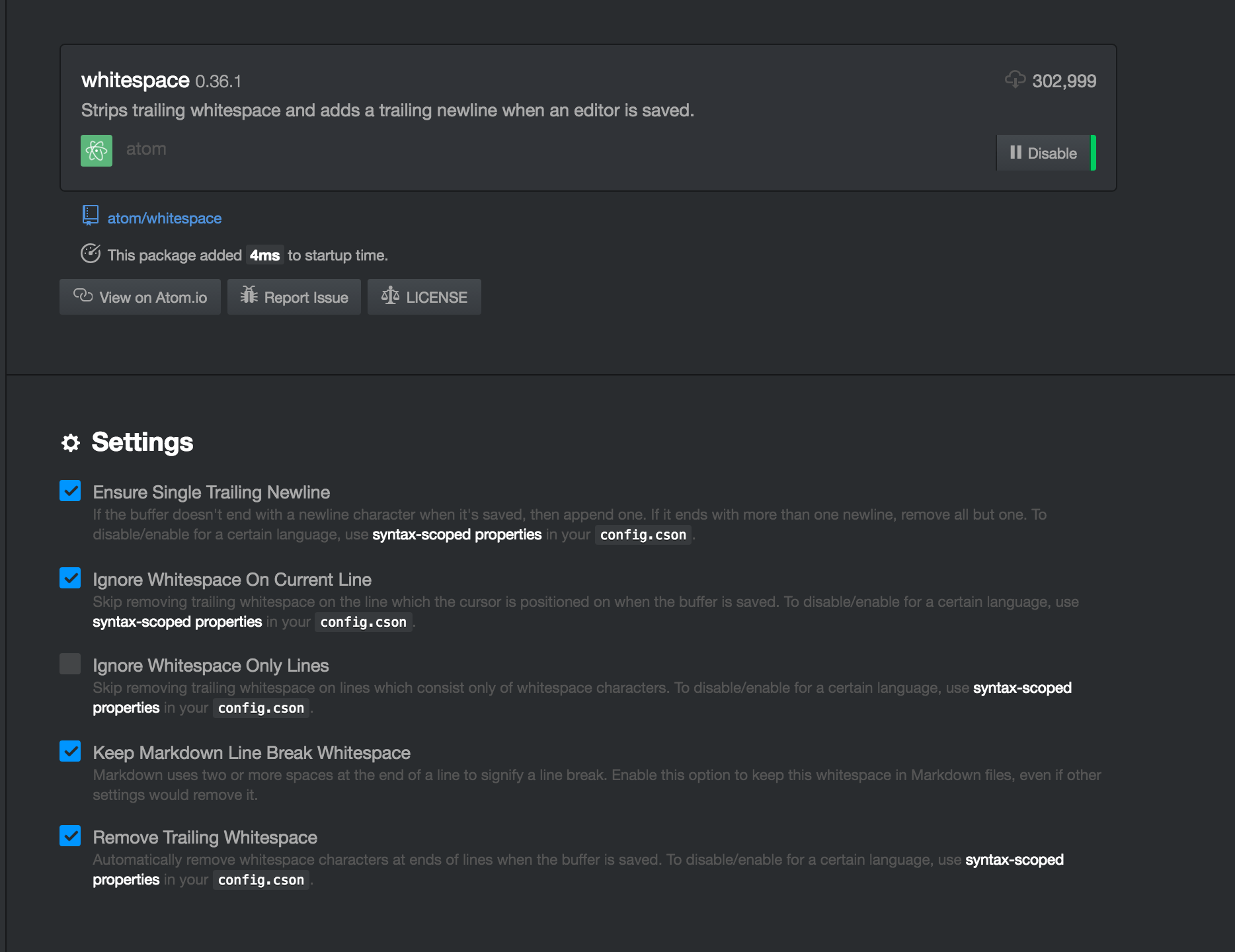Click the bug icon on Report Issue button

(x=248, y=296)
